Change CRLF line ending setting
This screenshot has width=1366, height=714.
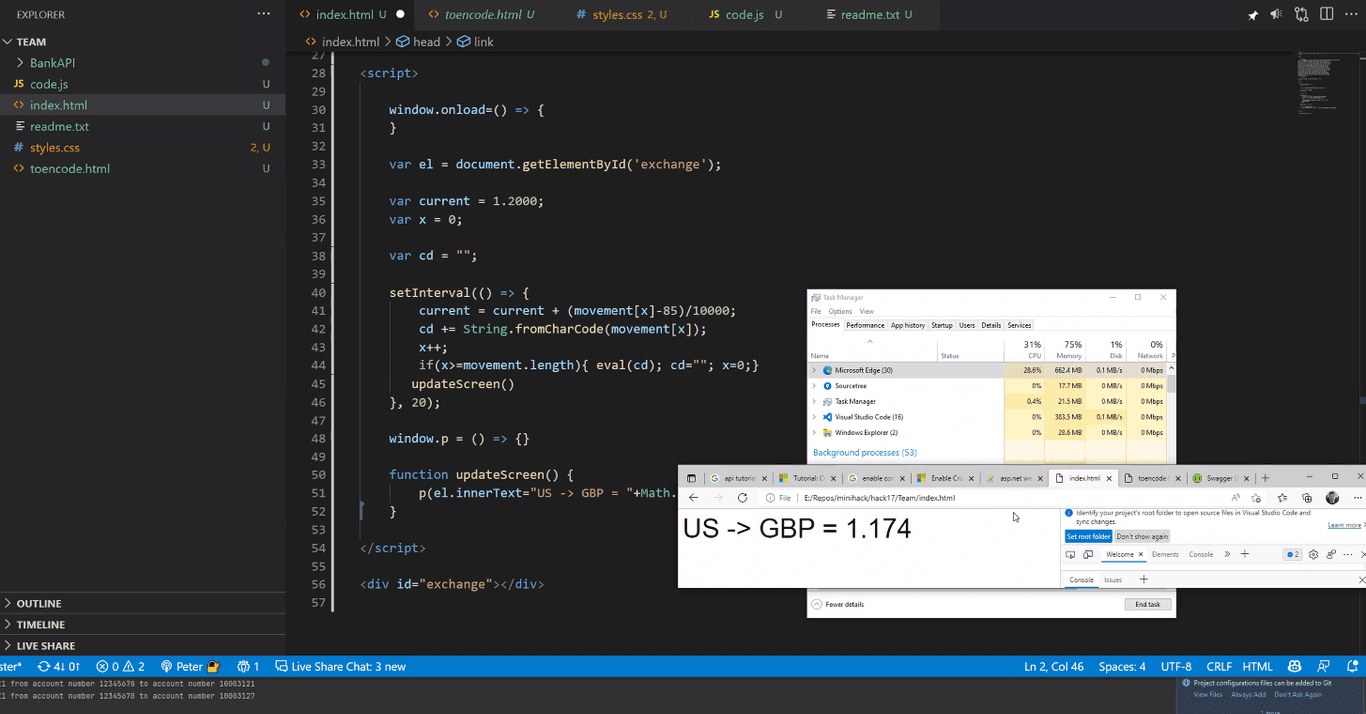[x=1219, y=667]
